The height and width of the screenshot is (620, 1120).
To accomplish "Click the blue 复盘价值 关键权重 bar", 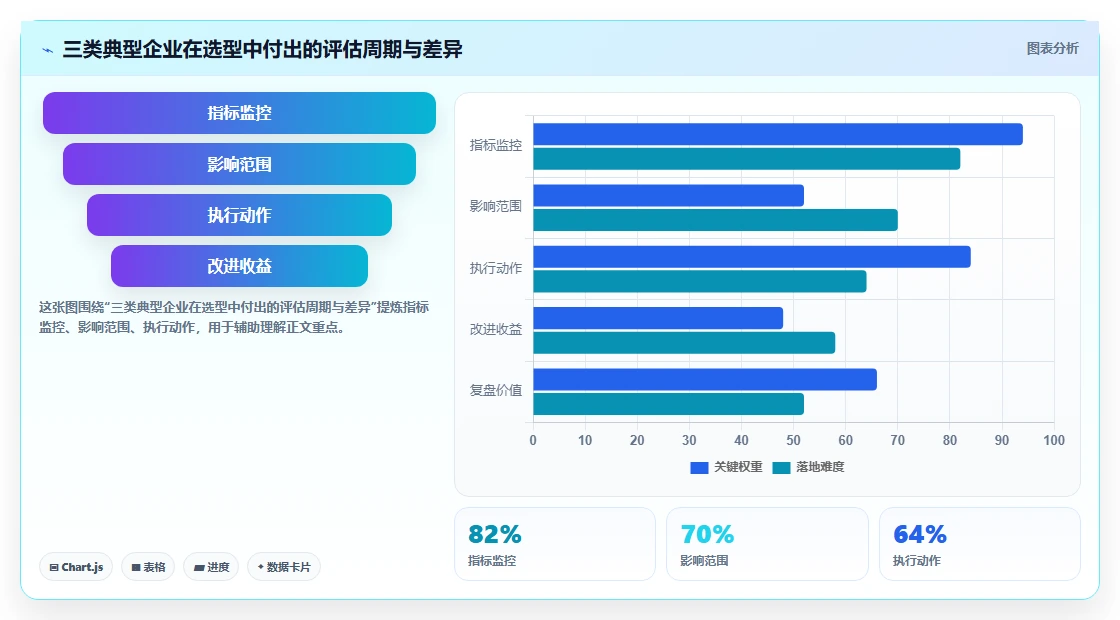I will (705, 379).
